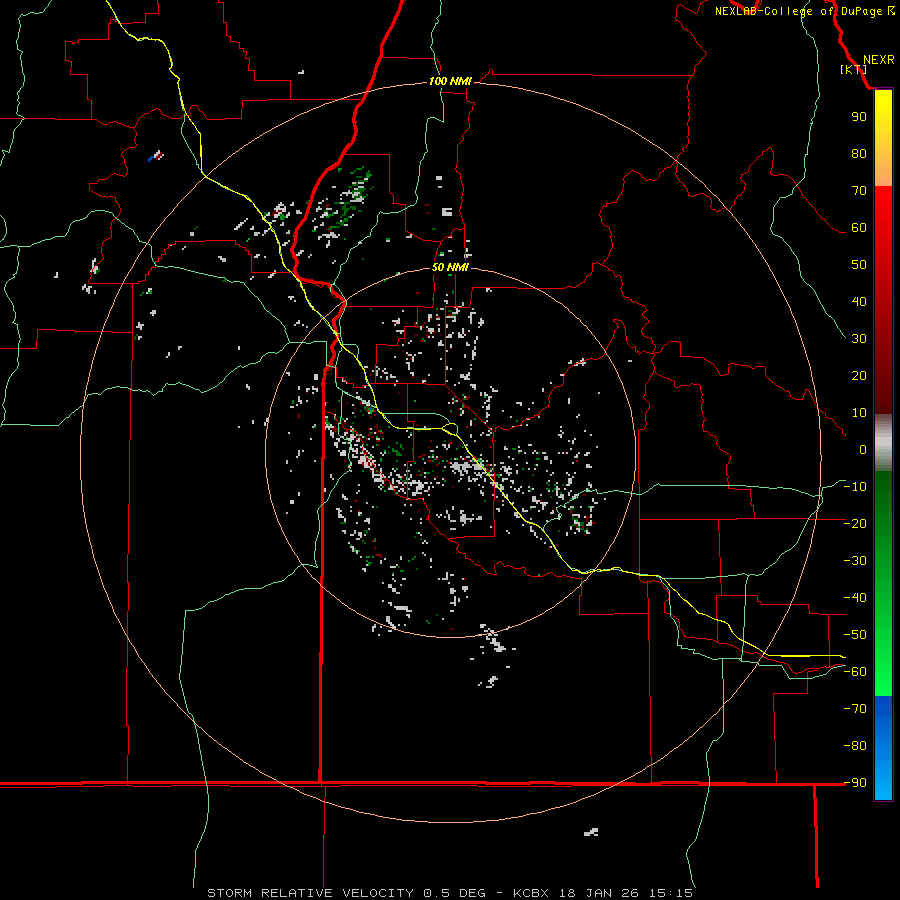900x900 pixels.
Task: Click the -80 value on velocity scale
Action: click(x=855, y=746)
